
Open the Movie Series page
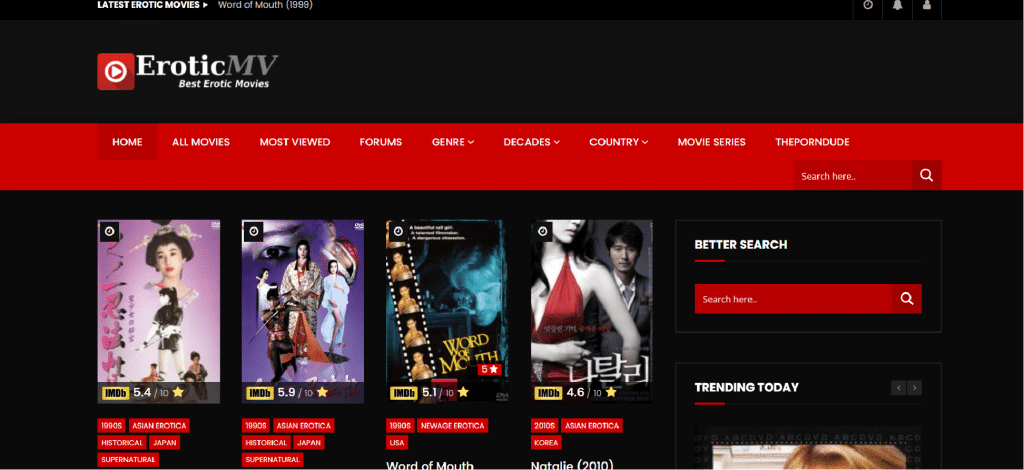pyautogui.click(x=711, y=142)
